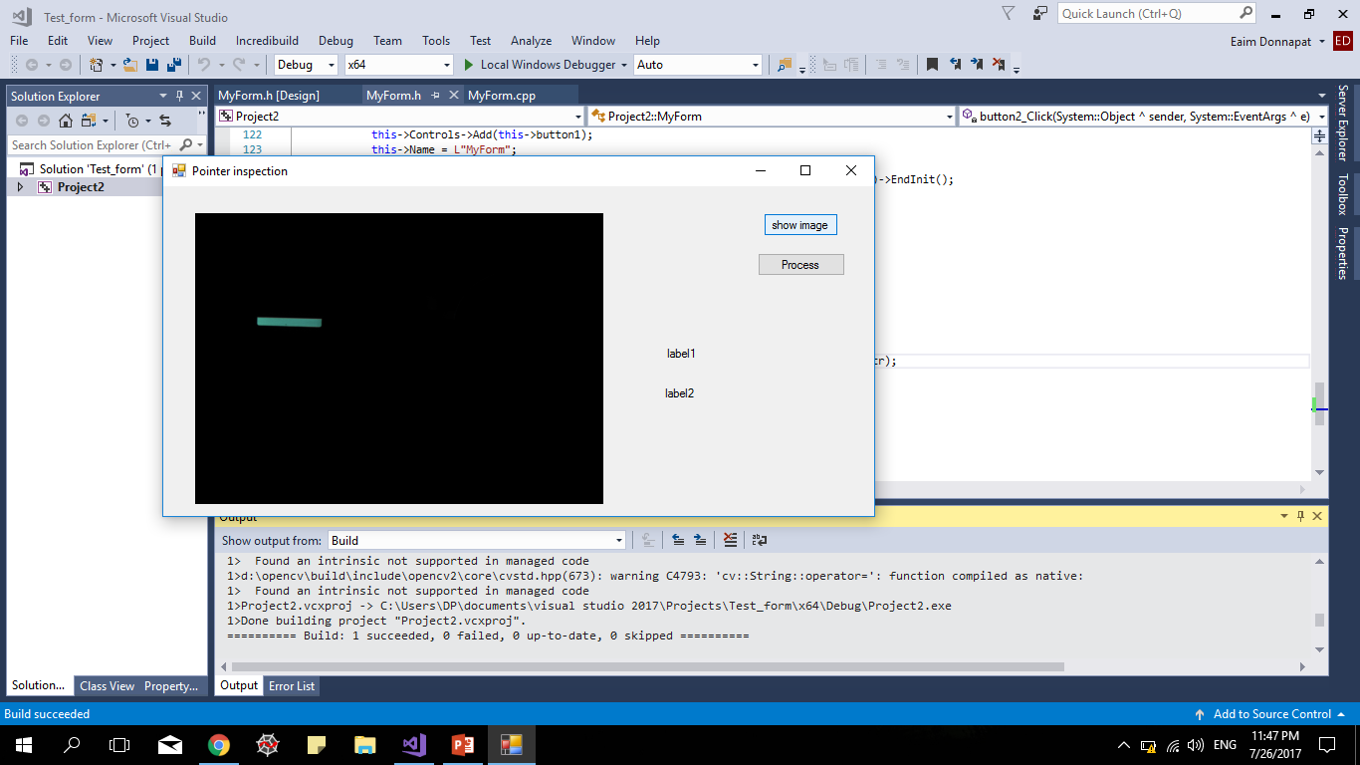The height and width of the screenshot is (765, 1360).
Task: Open the Eaim Donnapat account menu
Action: (x=1278, y=41)
